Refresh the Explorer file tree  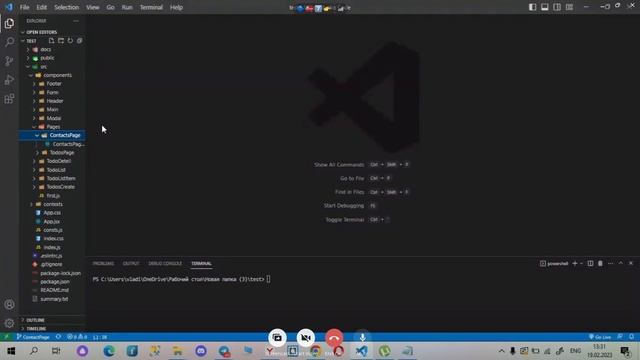pos(70,41)
